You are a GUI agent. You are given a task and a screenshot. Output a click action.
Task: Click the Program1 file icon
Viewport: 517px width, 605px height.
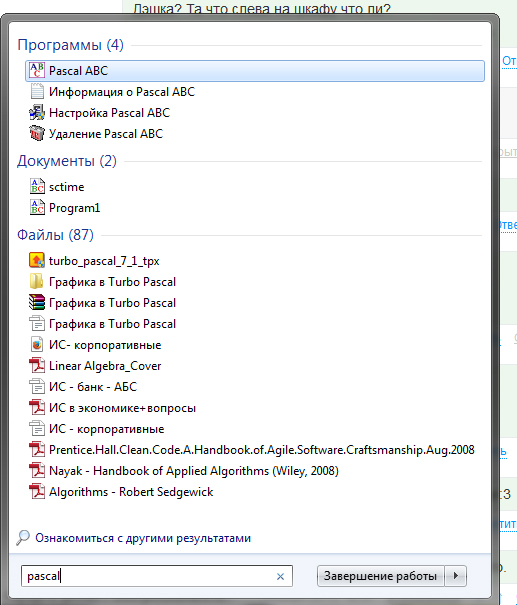tap(37, 208)
